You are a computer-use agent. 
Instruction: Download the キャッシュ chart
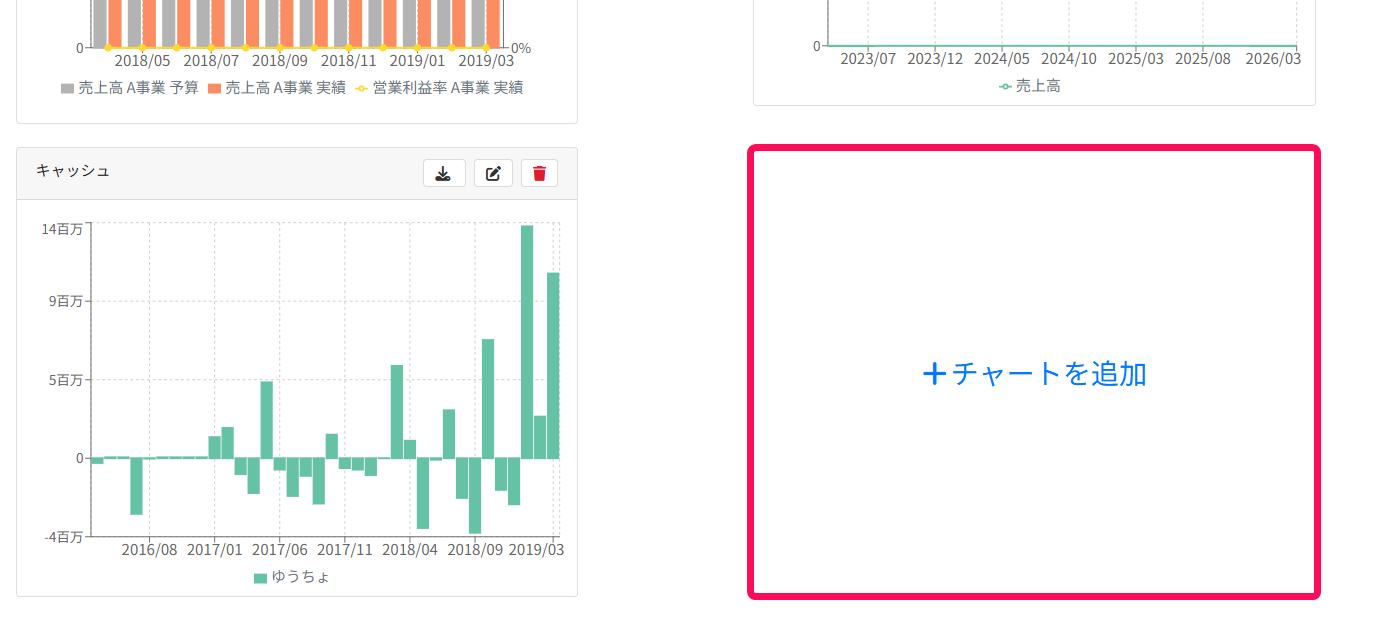pyautogui.click(x=444, y=173)
